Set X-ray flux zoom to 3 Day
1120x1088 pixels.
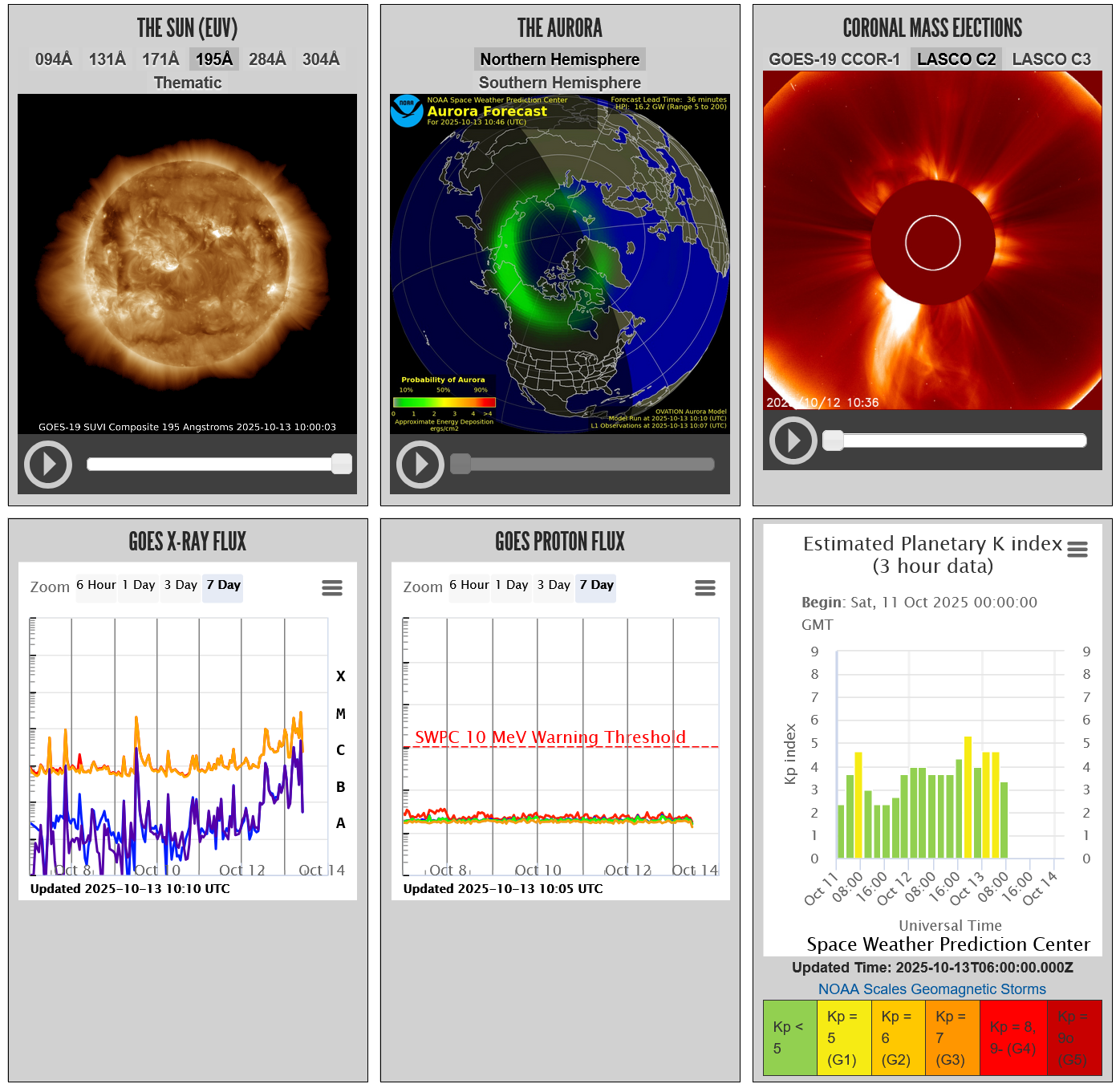pos(181,586)
